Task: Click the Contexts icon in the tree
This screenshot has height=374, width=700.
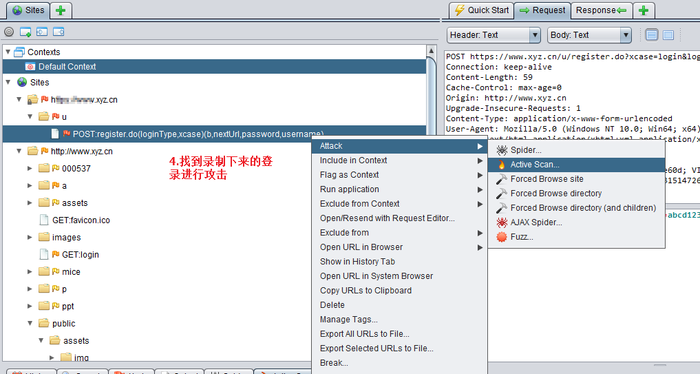Action: [19, 52]
